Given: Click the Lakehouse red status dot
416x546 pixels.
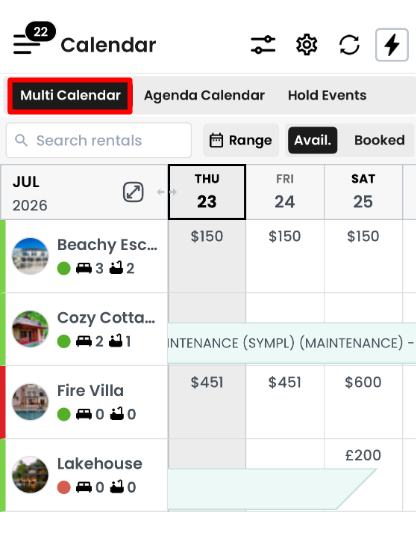Looking at the screenshot, I should [64, 487].
